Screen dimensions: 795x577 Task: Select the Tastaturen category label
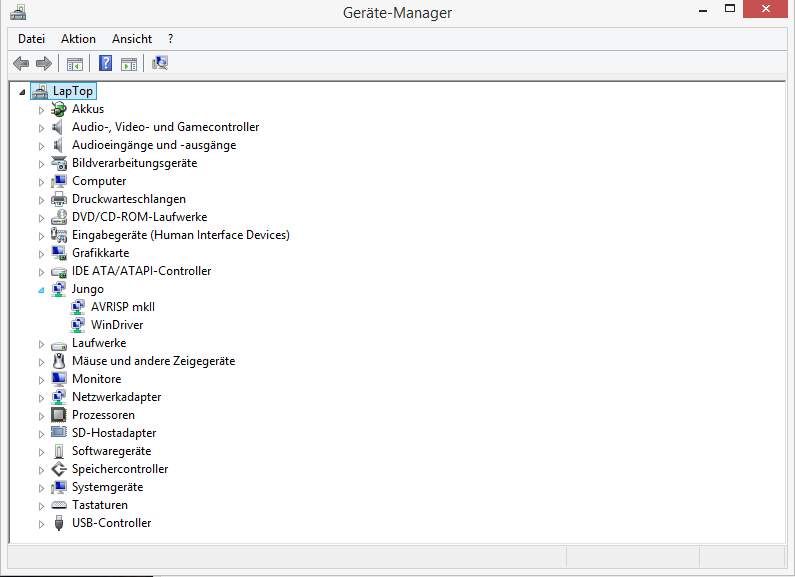click(x=100, y=505)
